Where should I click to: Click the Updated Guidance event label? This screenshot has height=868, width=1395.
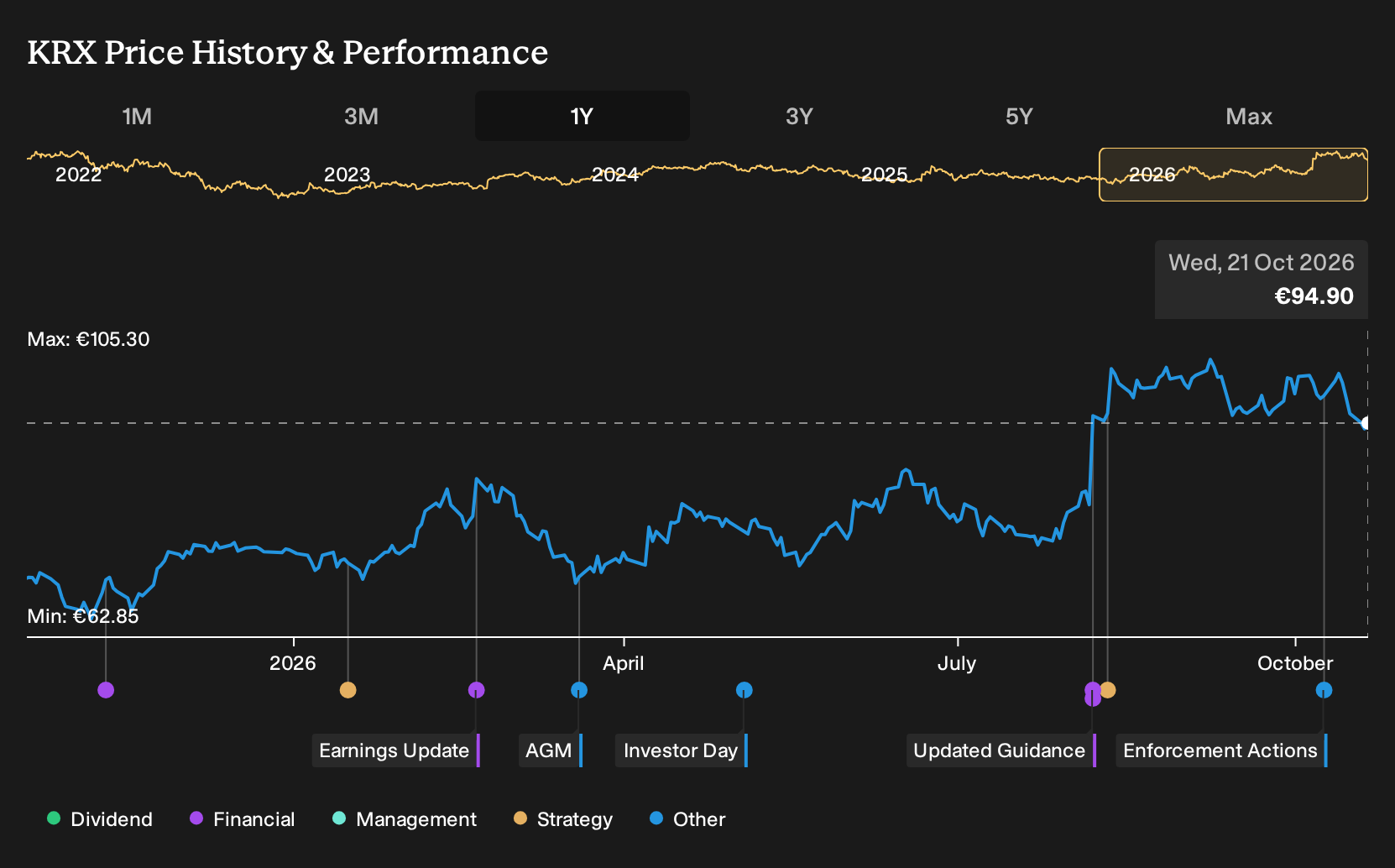[x=1001, y=750]
